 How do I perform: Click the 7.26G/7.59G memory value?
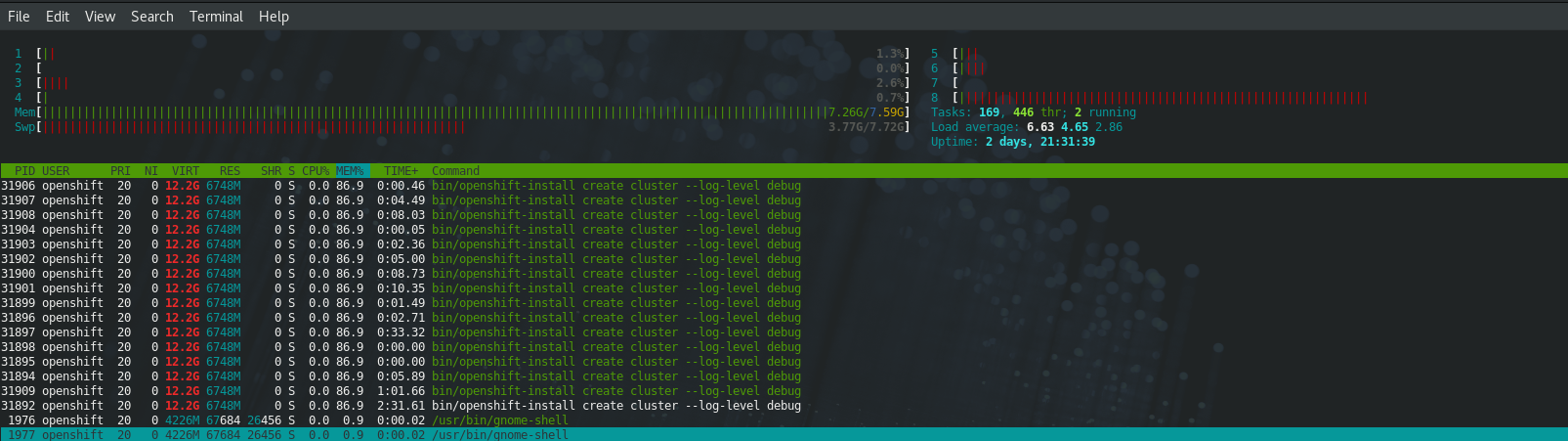pyautogui.click(x=867, y=112)
